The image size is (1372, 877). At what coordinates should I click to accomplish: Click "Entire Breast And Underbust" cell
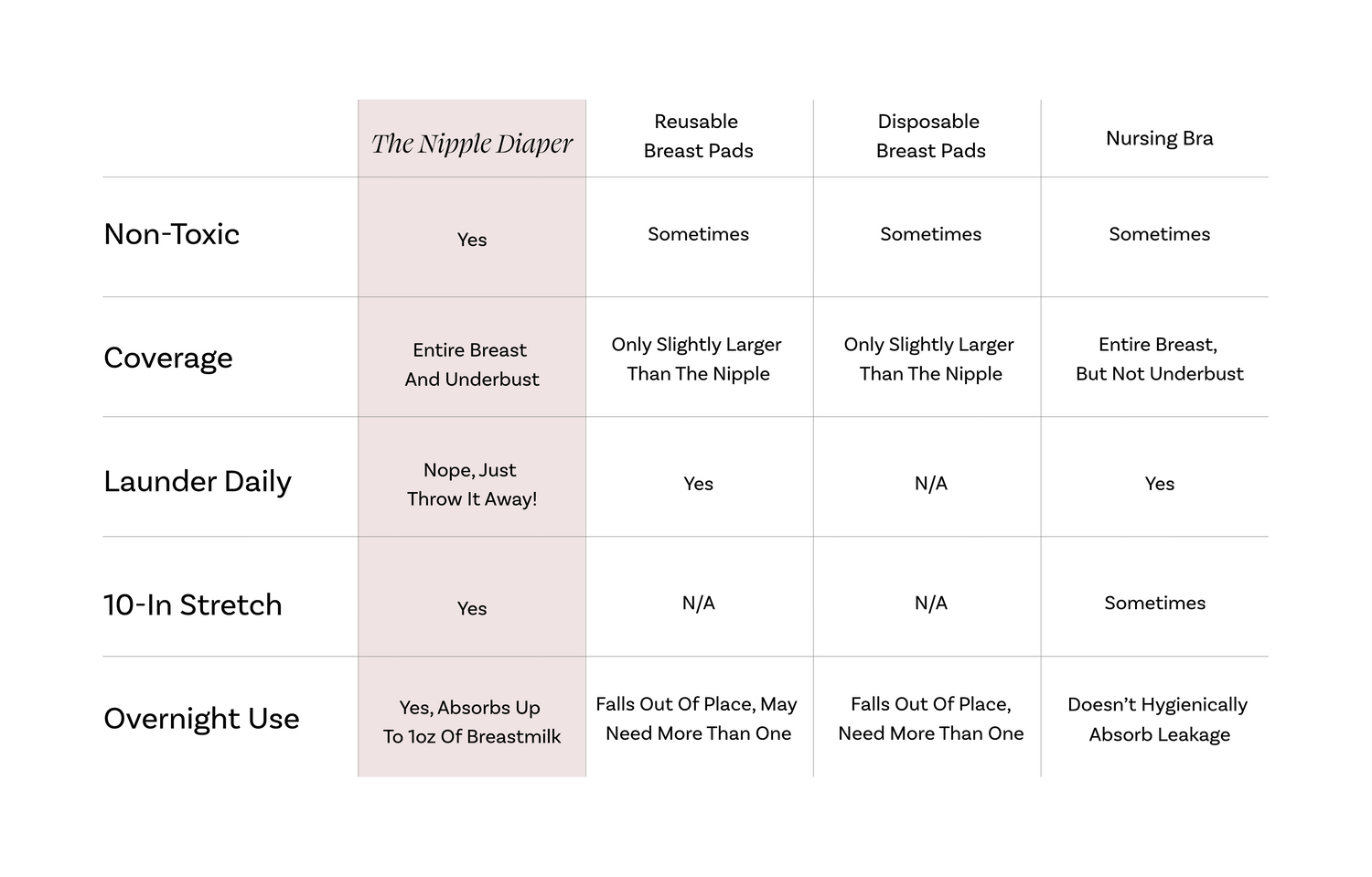tap(472, 364)
